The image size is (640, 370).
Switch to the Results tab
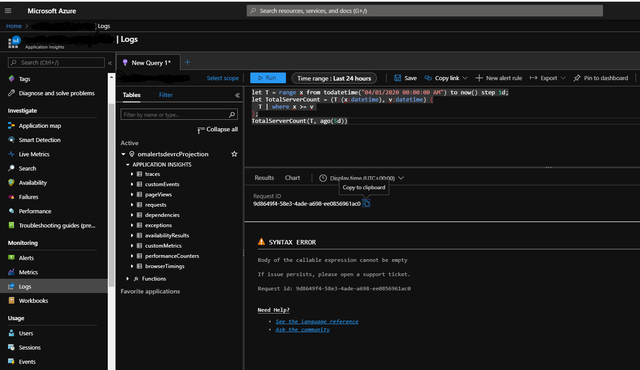click(264, 178)
